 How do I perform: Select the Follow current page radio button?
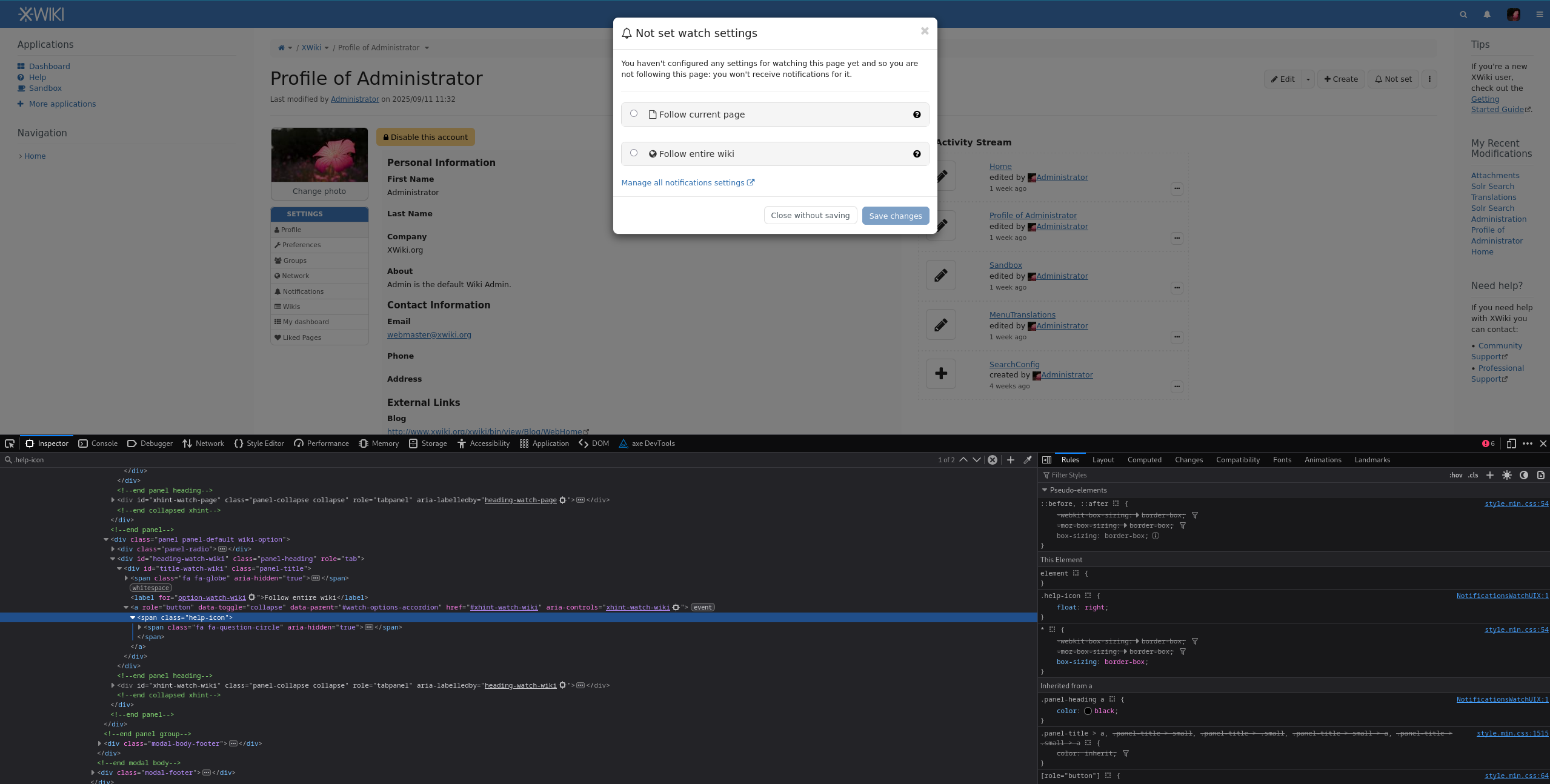tap(634, 113)
